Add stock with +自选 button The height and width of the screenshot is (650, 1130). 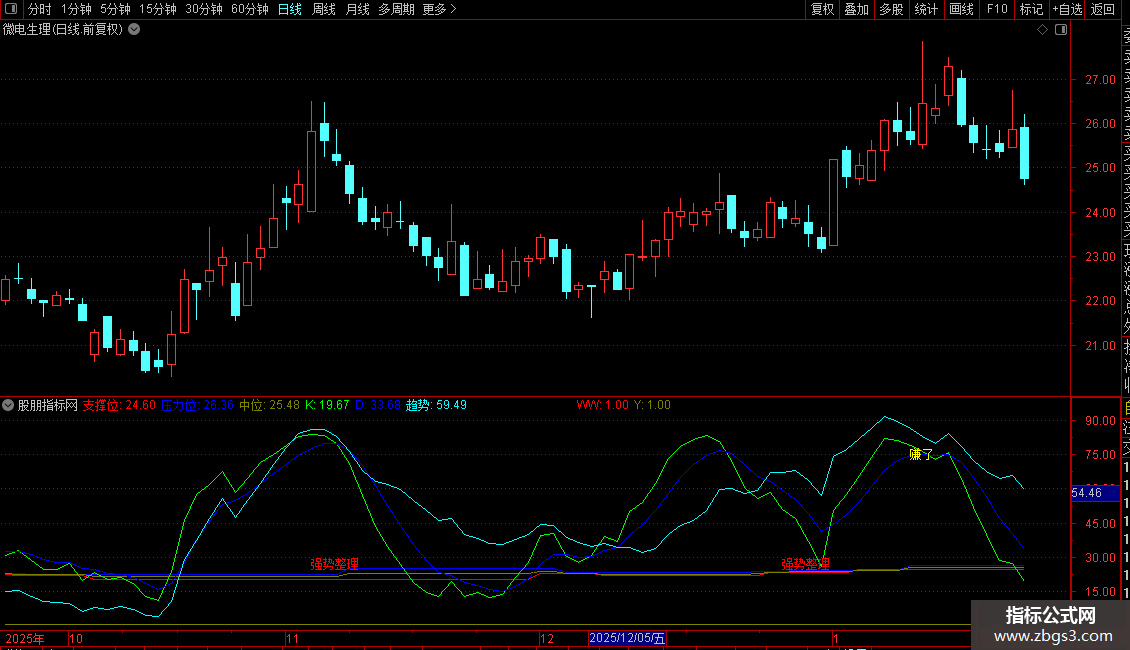click(1066, 9)
